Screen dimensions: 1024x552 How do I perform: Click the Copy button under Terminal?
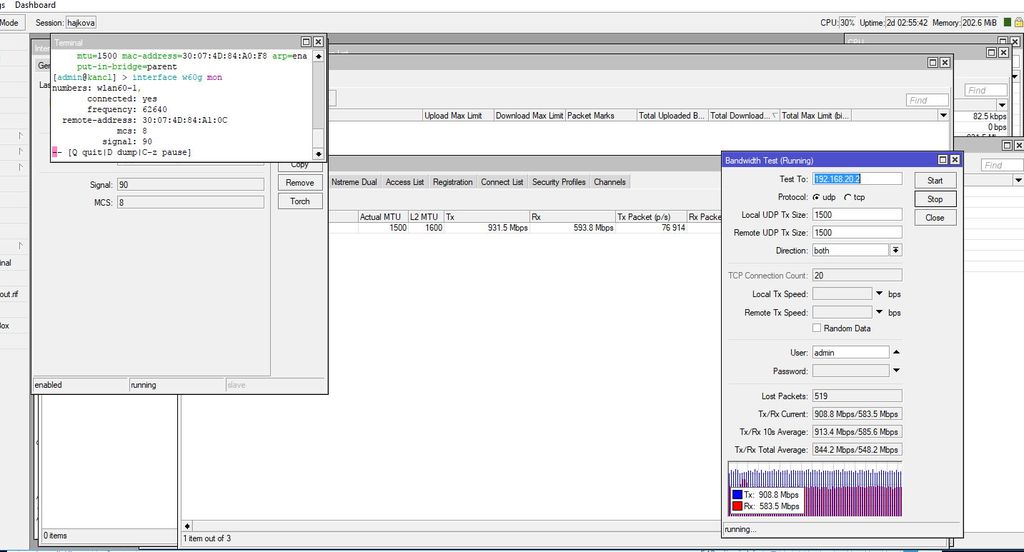(300, 165)
